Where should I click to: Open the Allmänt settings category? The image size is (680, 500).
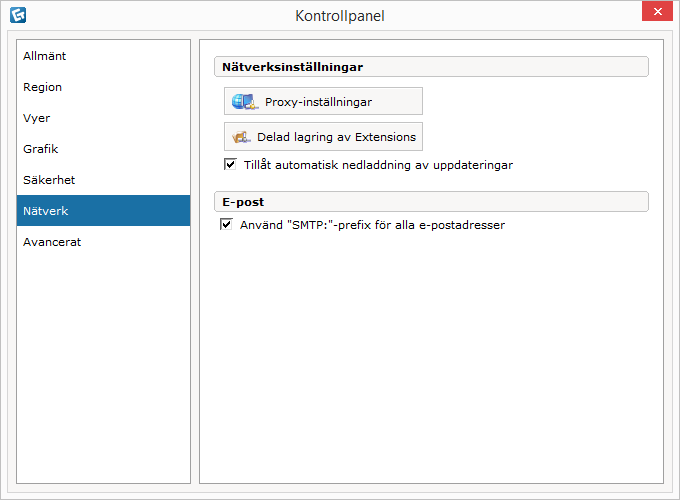(x=45, y=56)
